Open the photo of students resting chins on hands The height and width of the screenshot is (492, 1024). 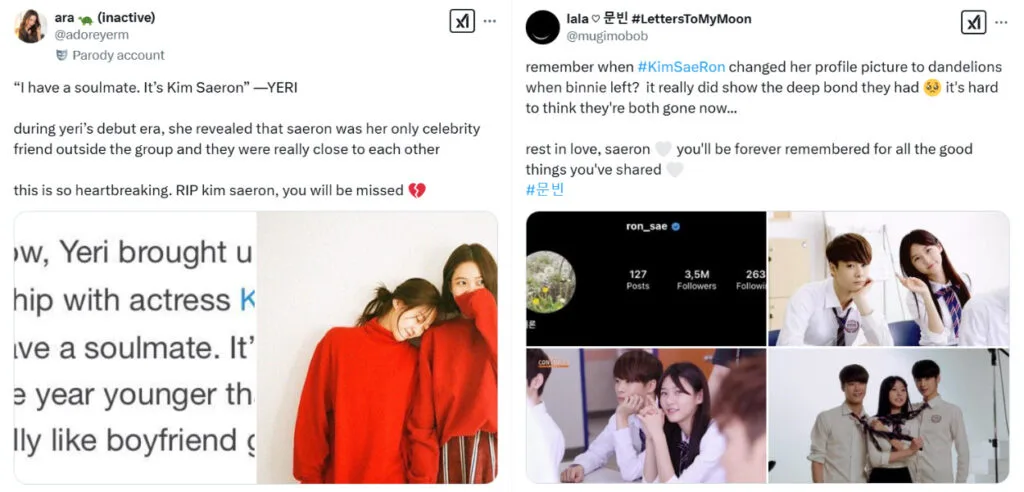coord(646,416)
